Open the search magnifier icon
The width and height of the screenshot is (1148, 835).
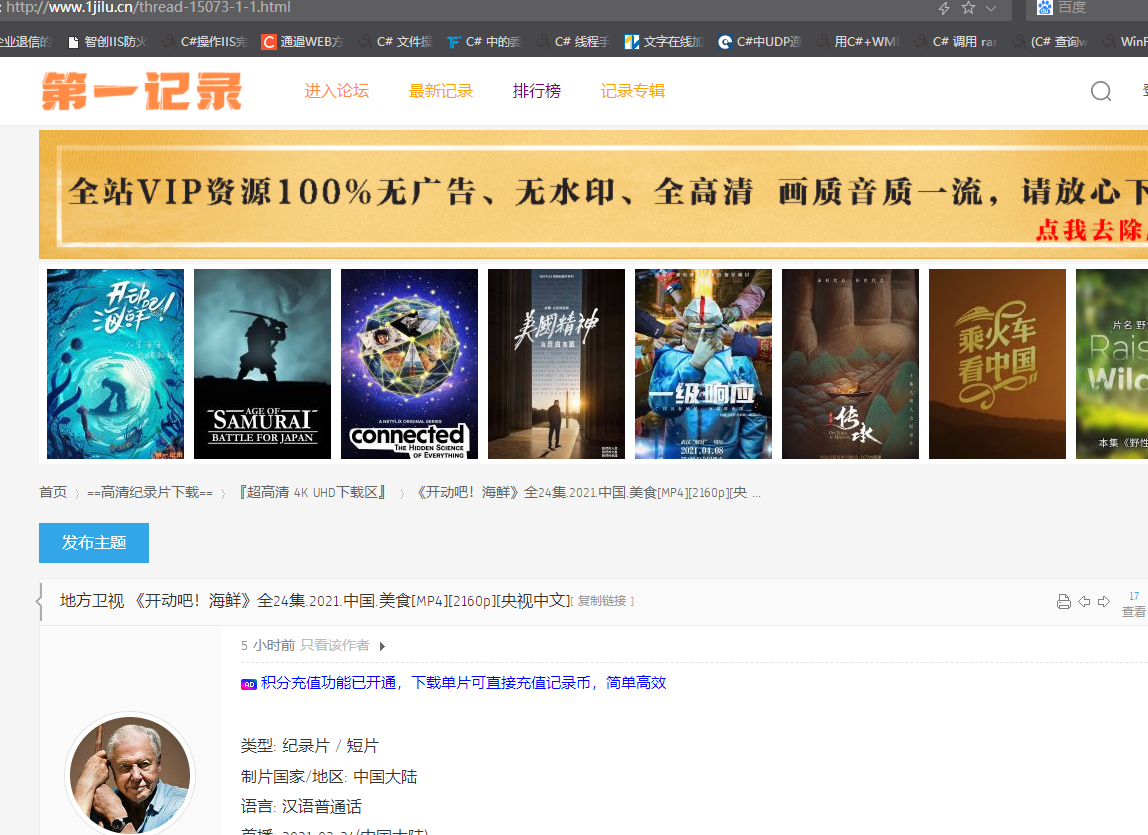[1101, 91]
